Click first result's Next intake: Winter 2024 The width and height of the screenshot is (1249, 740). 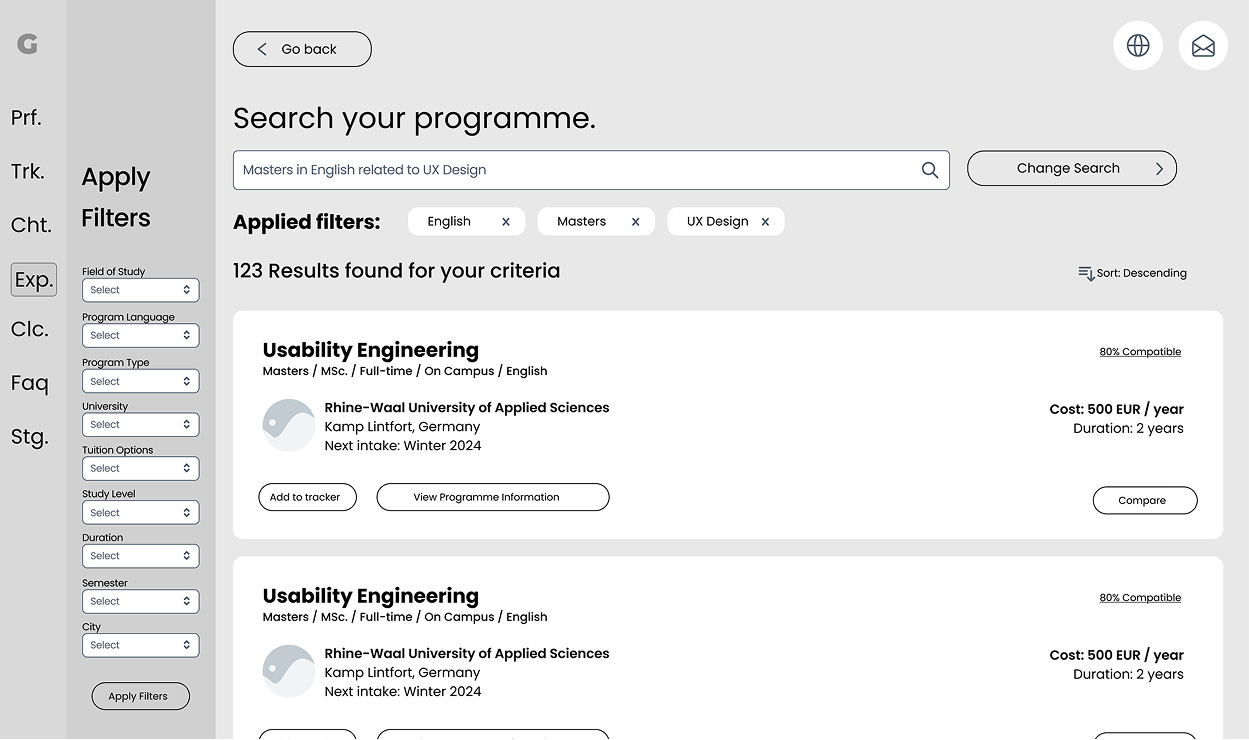[403, 446]
